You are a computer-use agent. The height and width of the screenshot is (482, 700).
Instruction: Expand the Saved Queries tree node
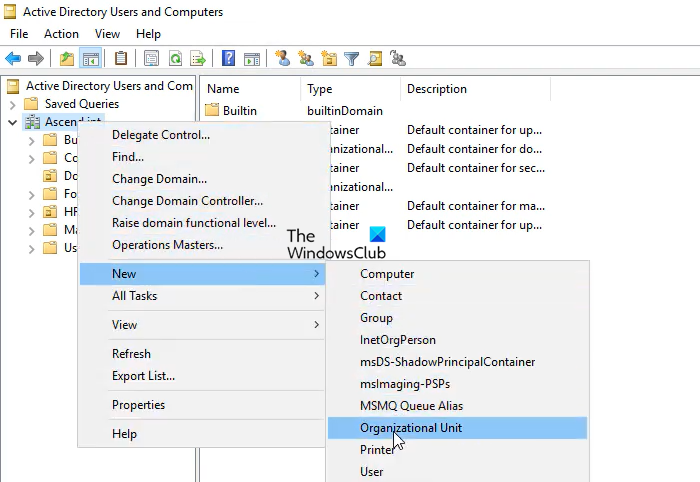(12, 105)
